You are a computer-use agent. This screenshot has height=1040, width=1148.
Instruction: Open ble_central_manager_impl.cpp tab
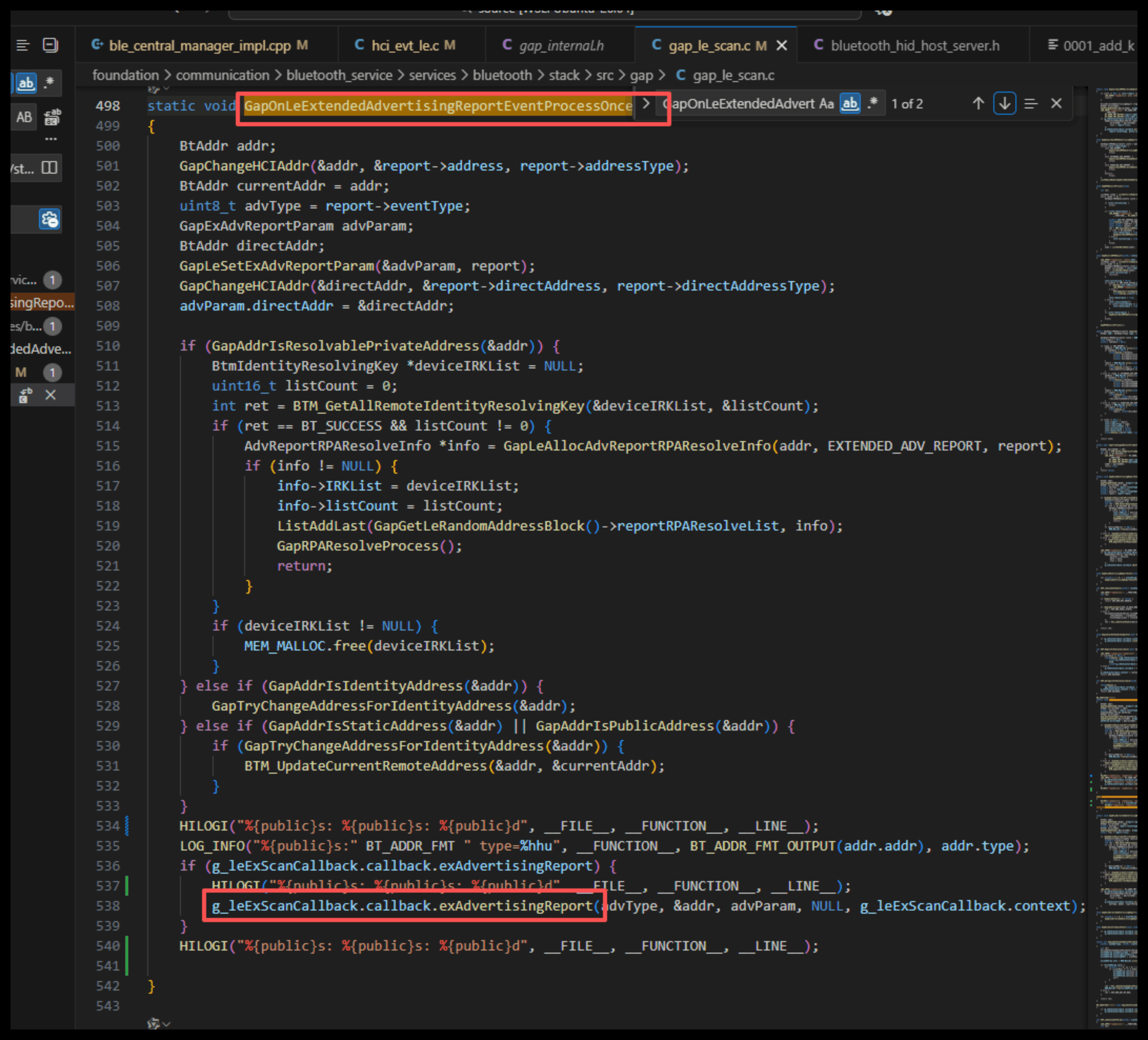(199, 46)
